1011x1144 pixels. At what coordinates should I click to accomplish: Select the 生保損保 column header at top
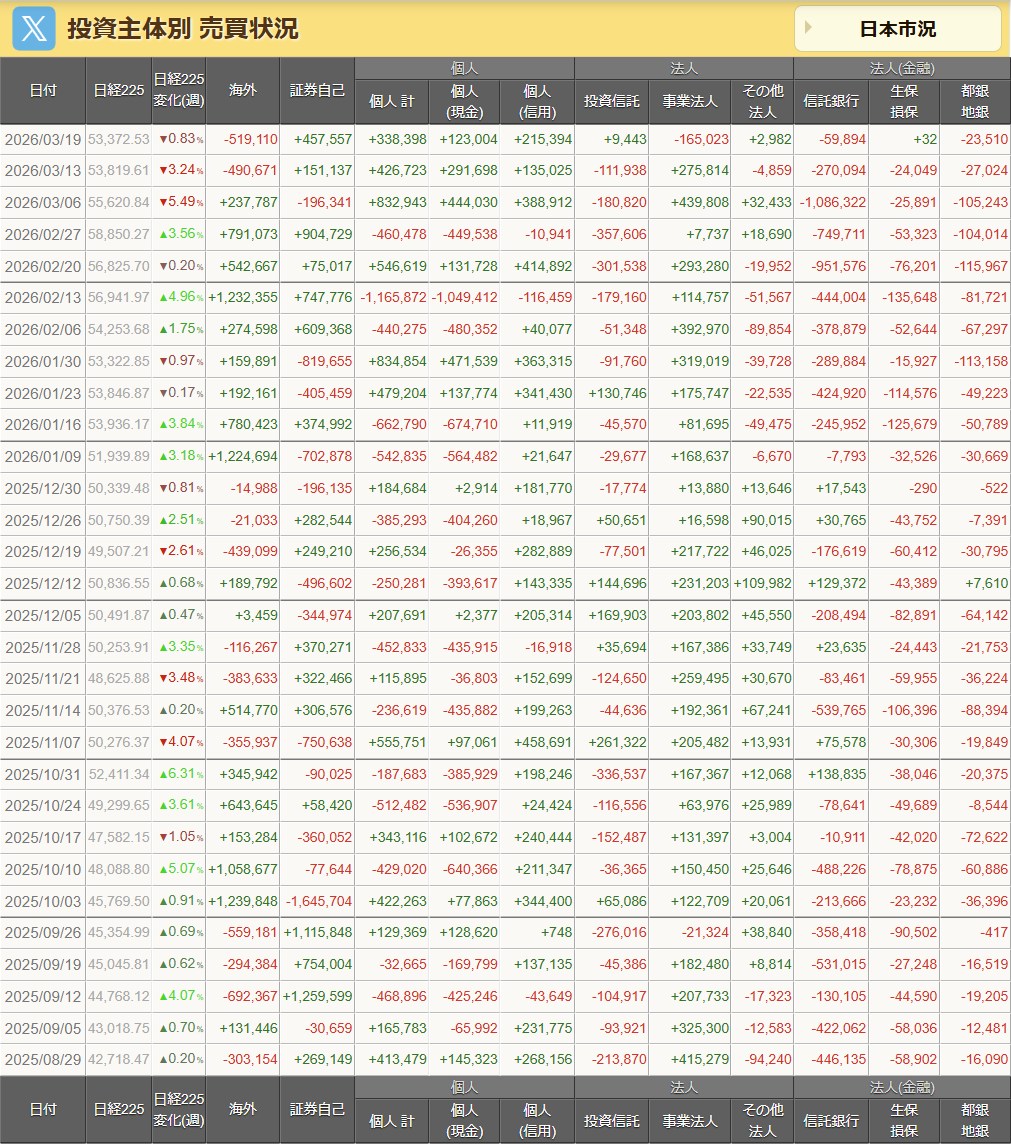904,101
